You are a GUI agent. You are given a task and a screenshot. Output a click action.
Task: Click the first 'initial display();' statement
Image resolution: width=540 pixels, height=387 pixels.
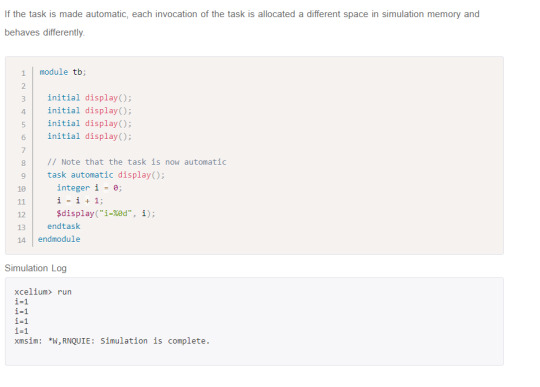[x=90, y=98]
